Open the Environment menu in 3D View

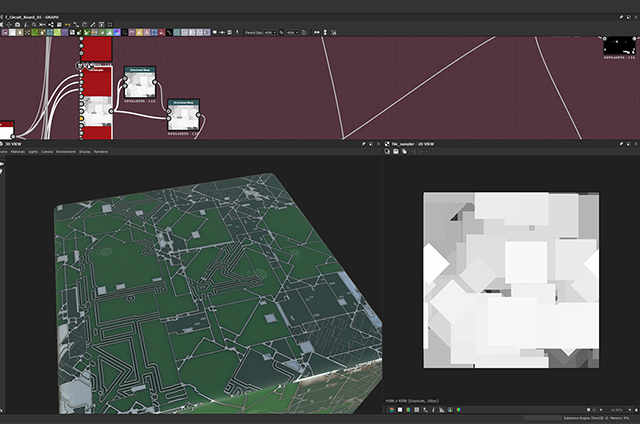coord(66,151)
